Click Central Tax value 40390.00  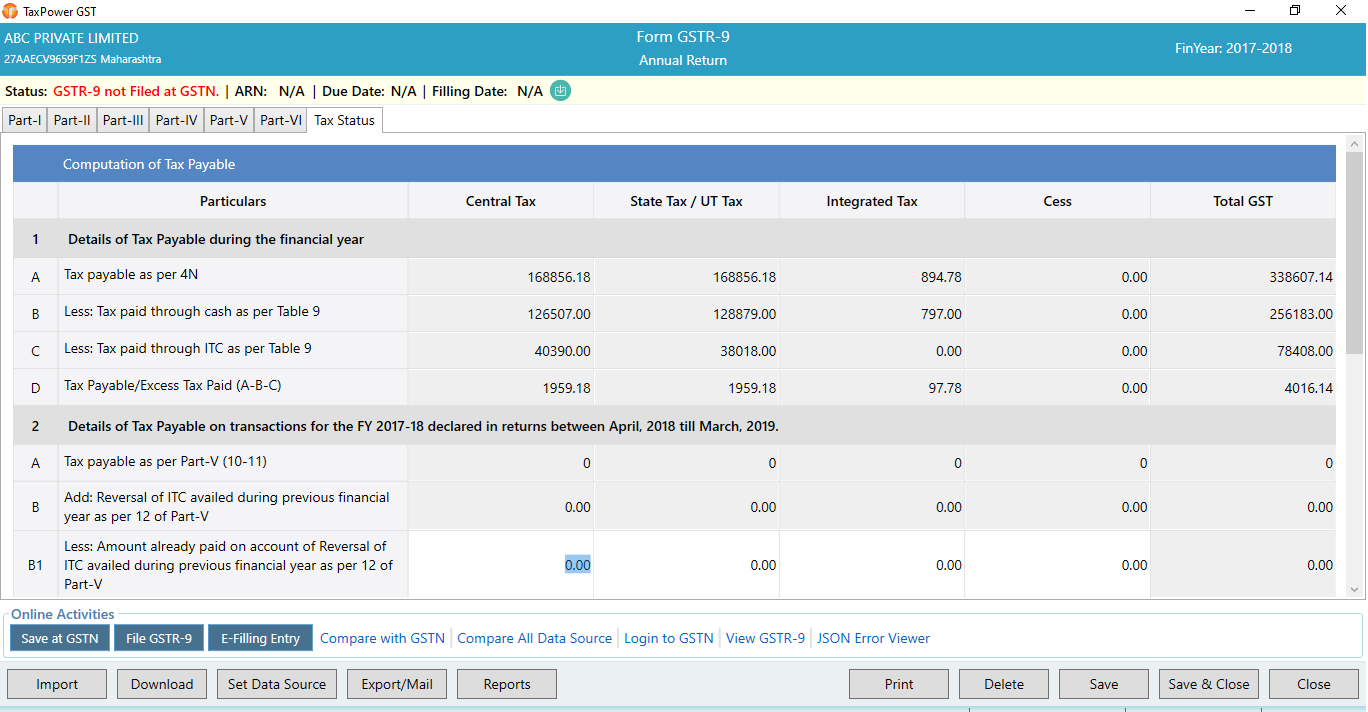(563, 351)
